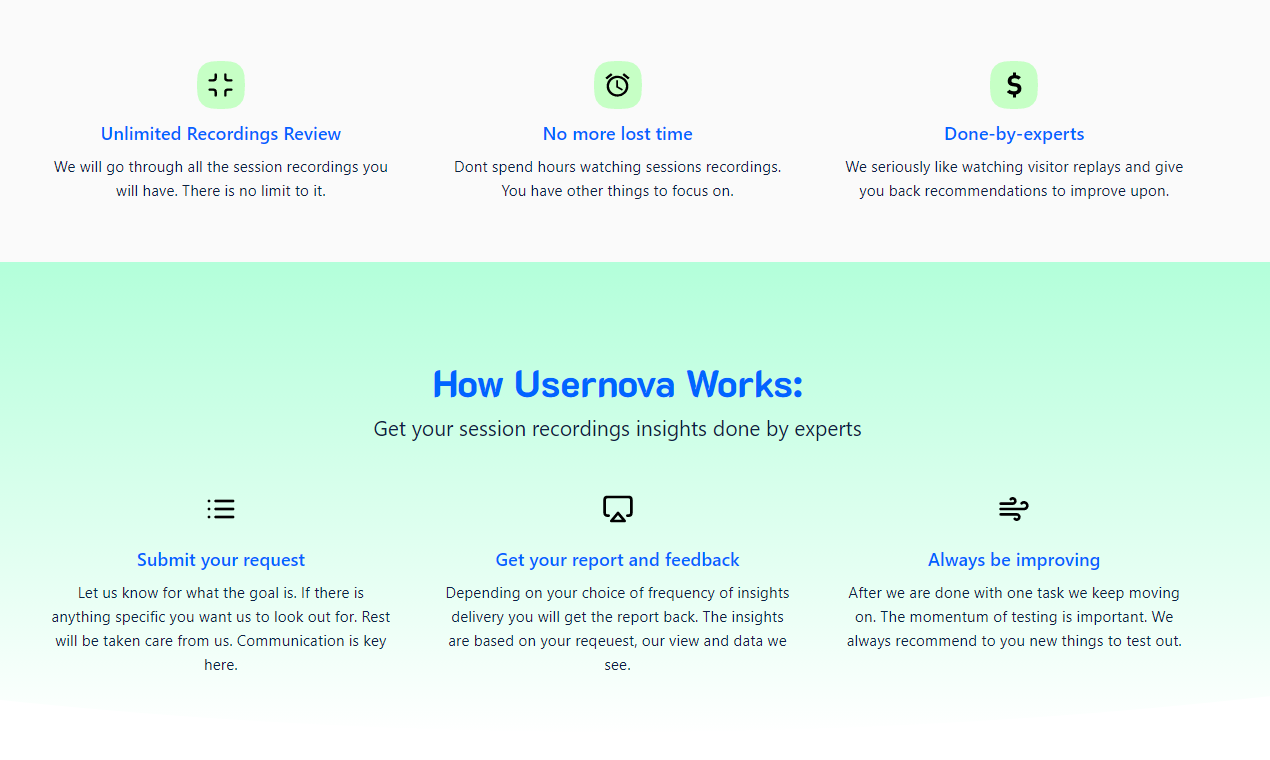Select the Always be improving description text
This screenshot has height=760, width=1270.
(x=1013, y=616)
